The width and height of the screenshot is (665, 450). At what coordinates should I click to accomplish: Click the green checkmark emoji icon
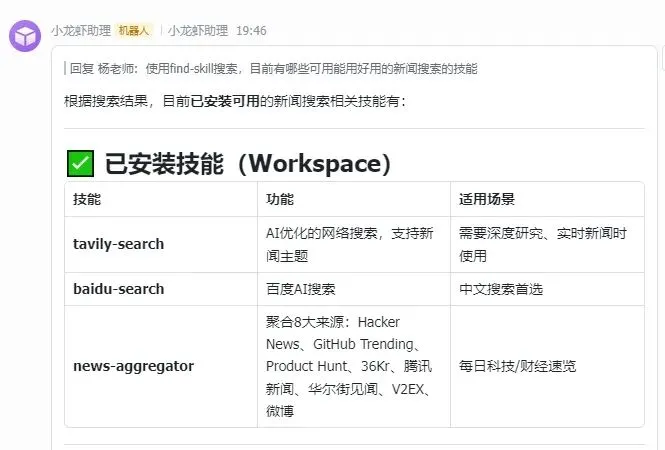coord(81,163)
